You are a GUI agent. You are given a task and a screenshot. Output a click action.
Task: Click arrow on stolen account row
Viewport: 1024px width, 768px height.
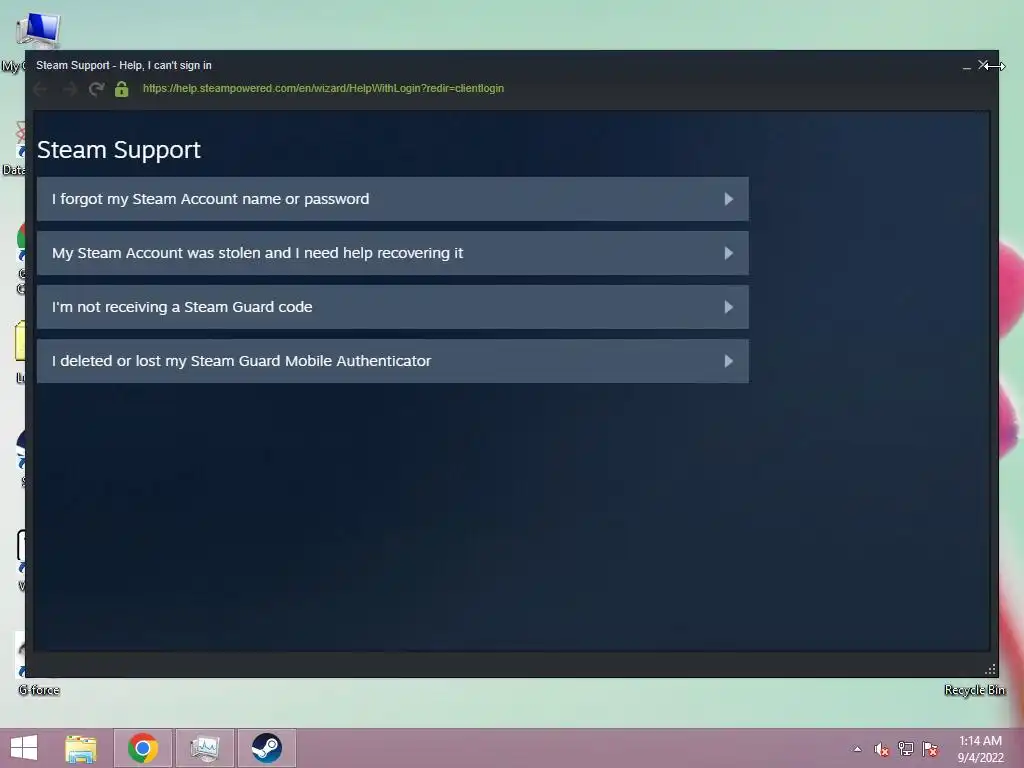pyautogui.click(x=729, y=253)
